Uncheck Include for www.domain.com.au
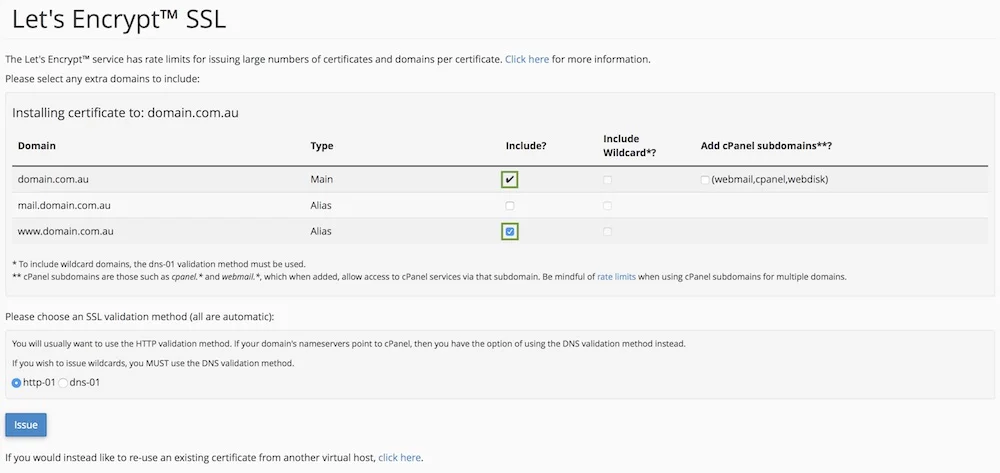 tap(510, 232)
